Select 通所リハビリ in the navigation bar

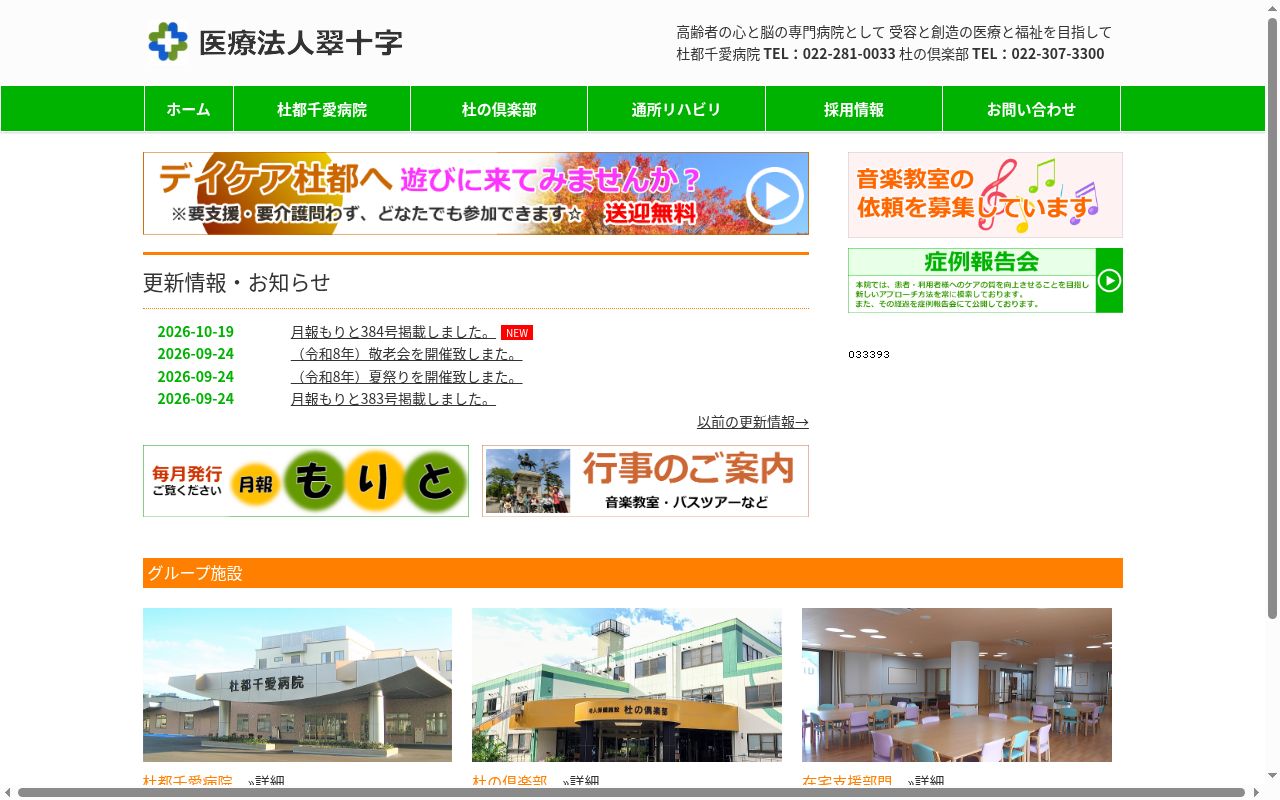tap(676, 109)
